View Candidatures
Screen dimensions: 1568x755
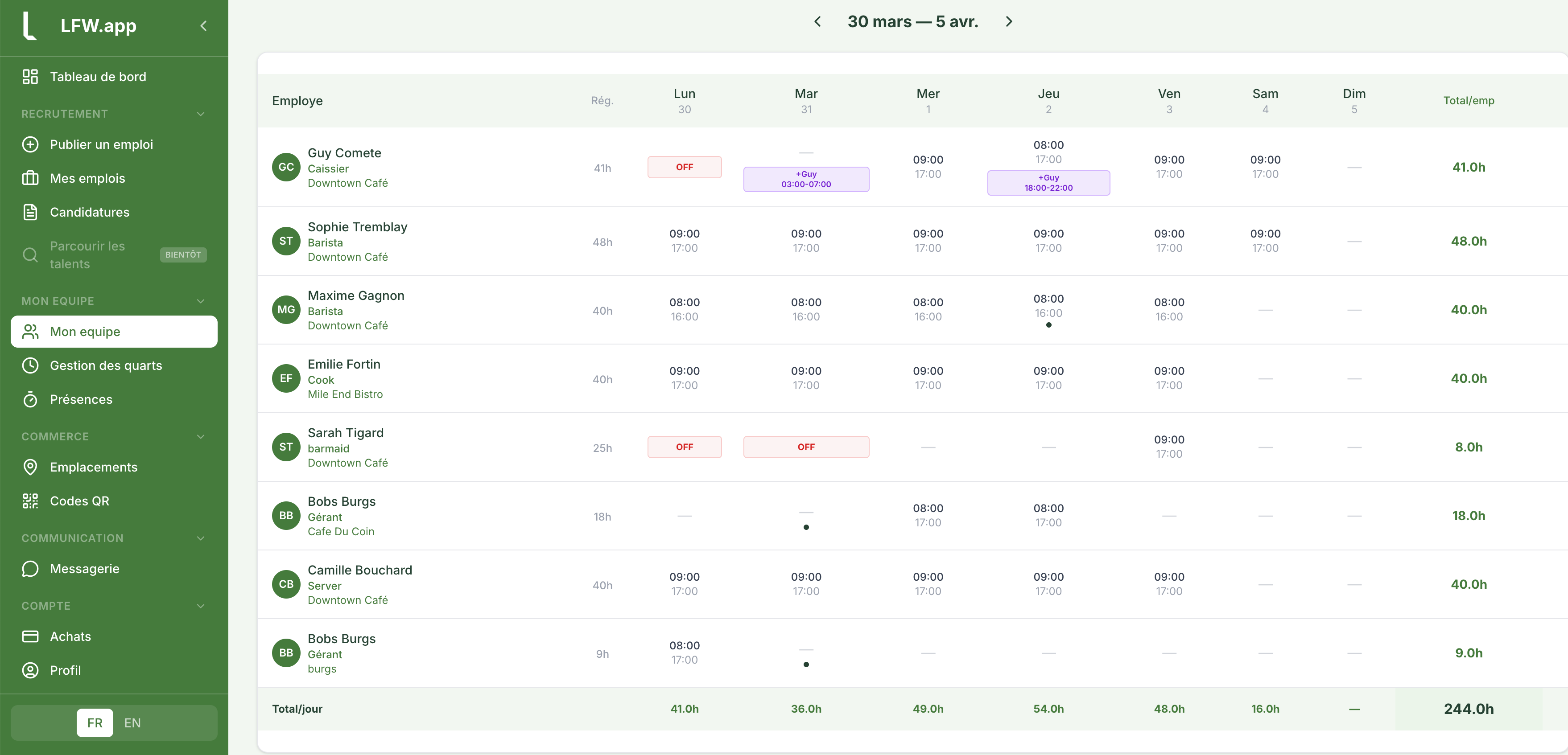[x=90, y=212]
